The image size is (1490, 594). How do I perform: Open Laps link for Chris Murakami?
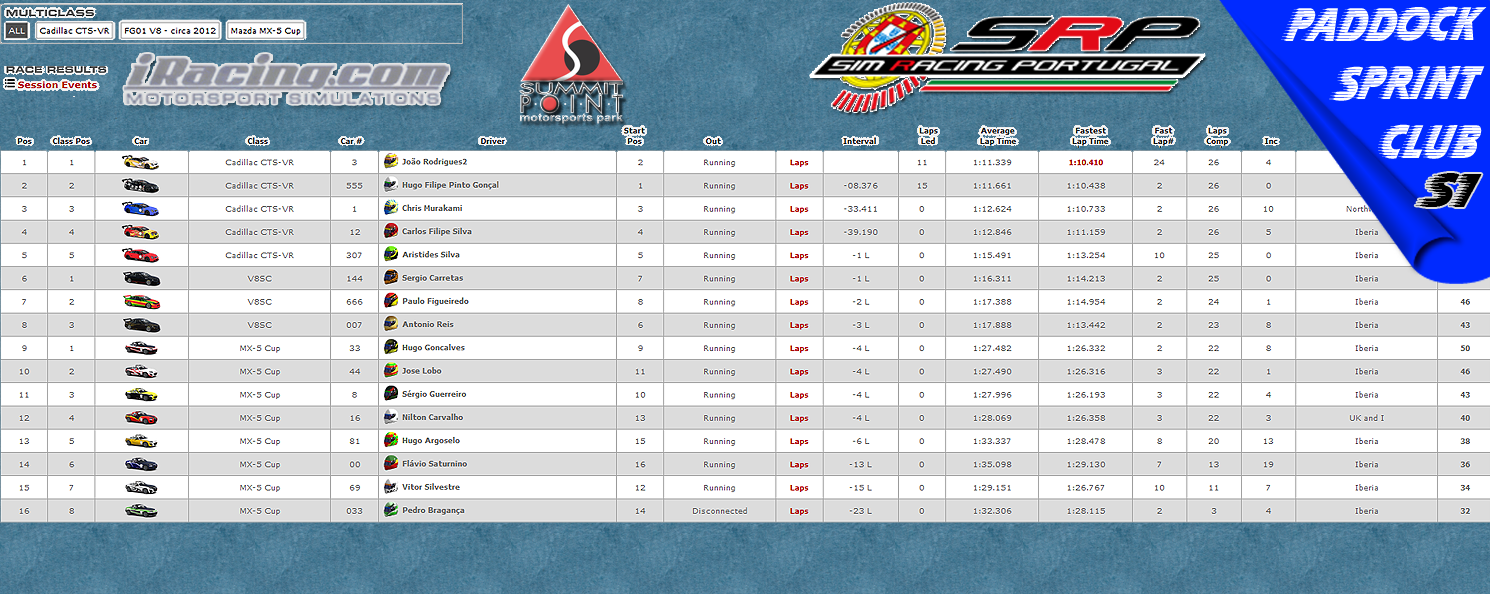pyautogui.click(x=799, y=209)
